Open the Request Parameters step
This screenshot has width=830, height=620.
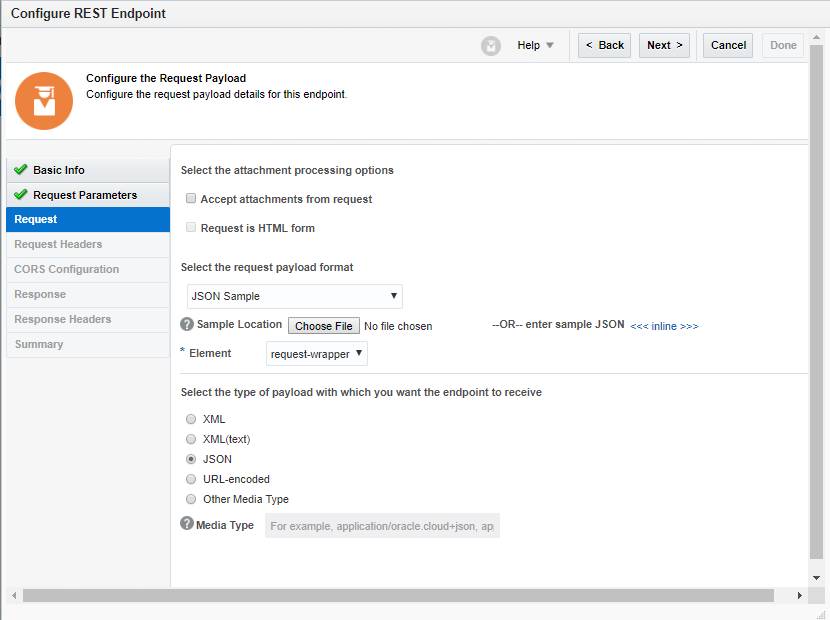85,195
